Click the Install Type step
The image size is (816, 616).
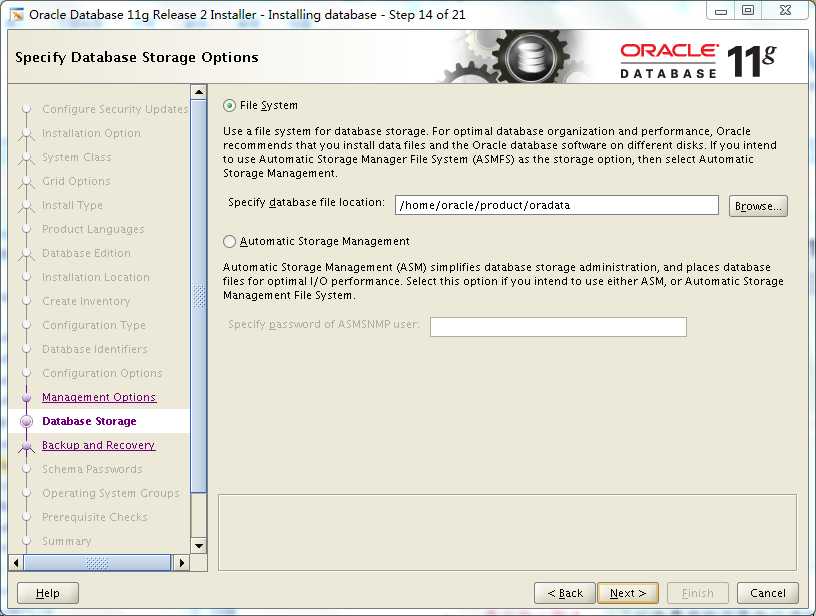(x=72, y=205)
